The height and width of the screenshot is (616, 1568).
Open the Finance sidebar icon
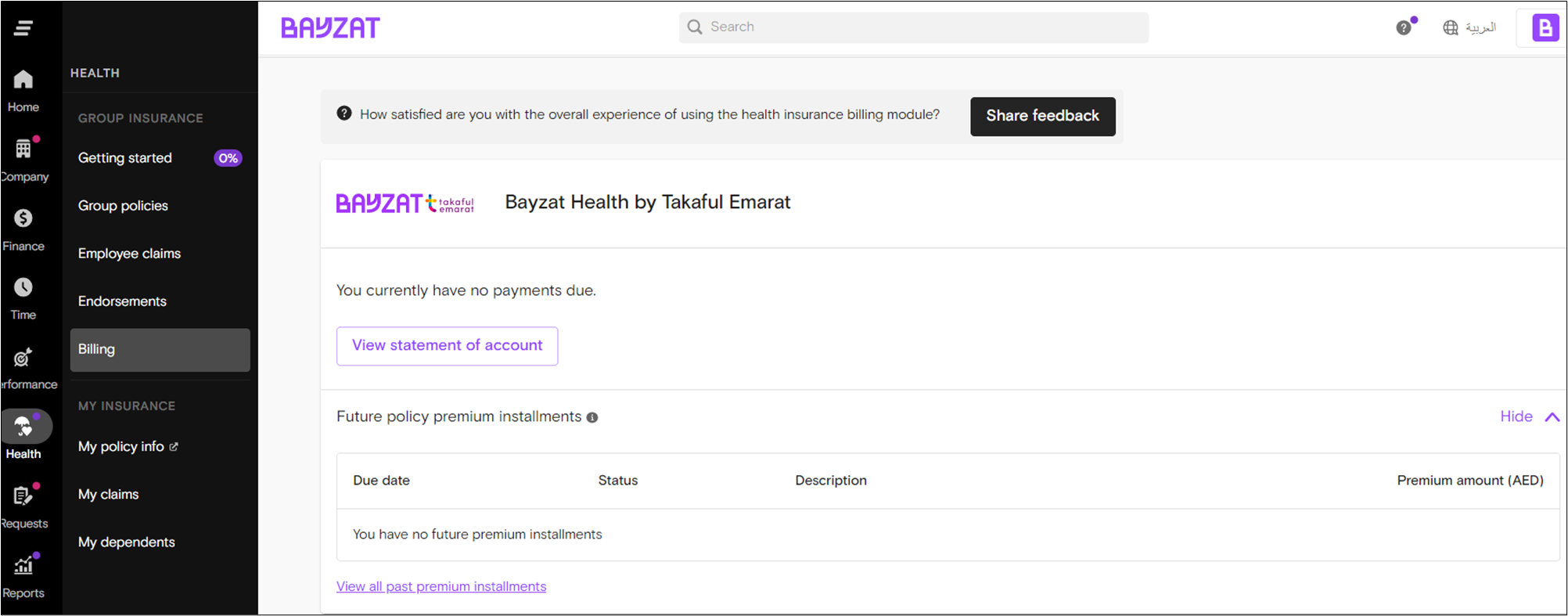(x=23, y=218)
